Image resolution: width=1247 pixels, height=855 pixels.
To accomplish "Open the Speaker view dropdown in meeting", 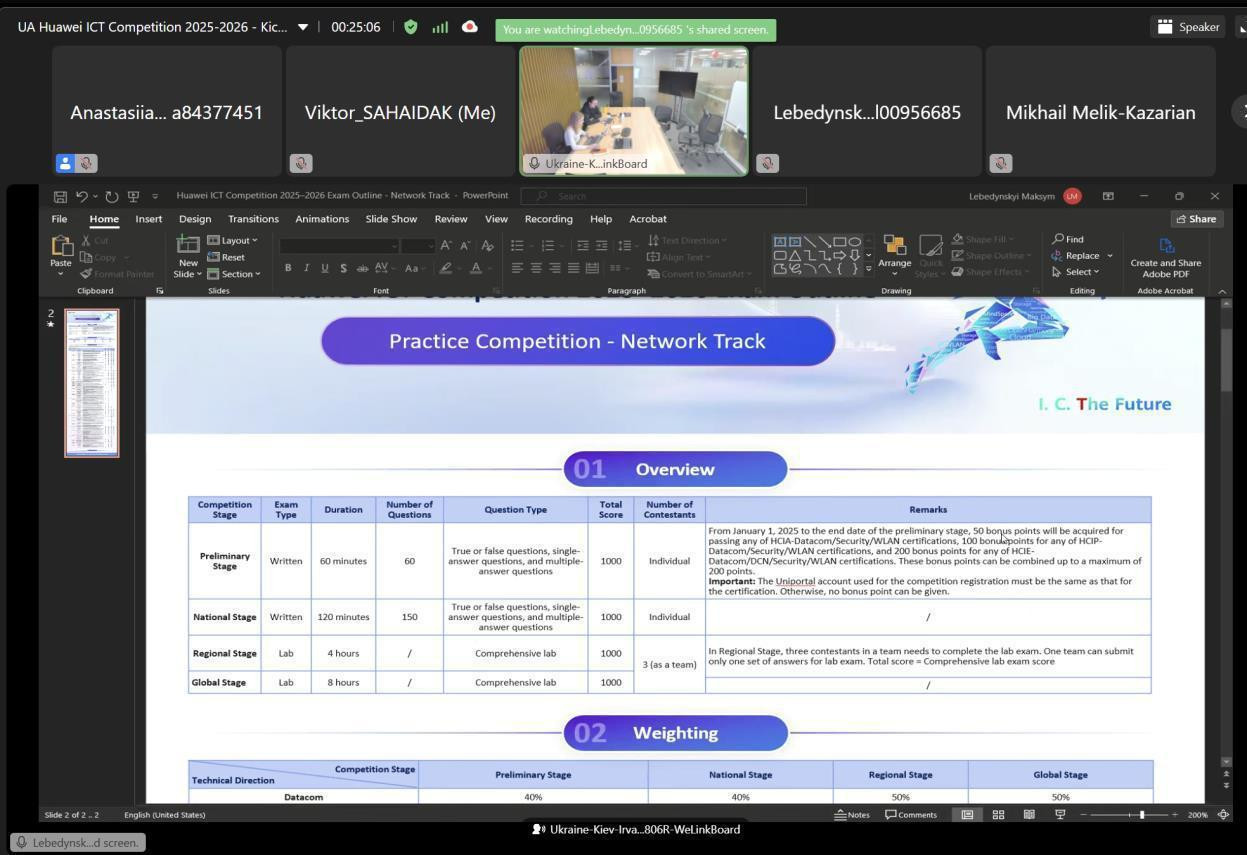I will (x=1188, y=27).
